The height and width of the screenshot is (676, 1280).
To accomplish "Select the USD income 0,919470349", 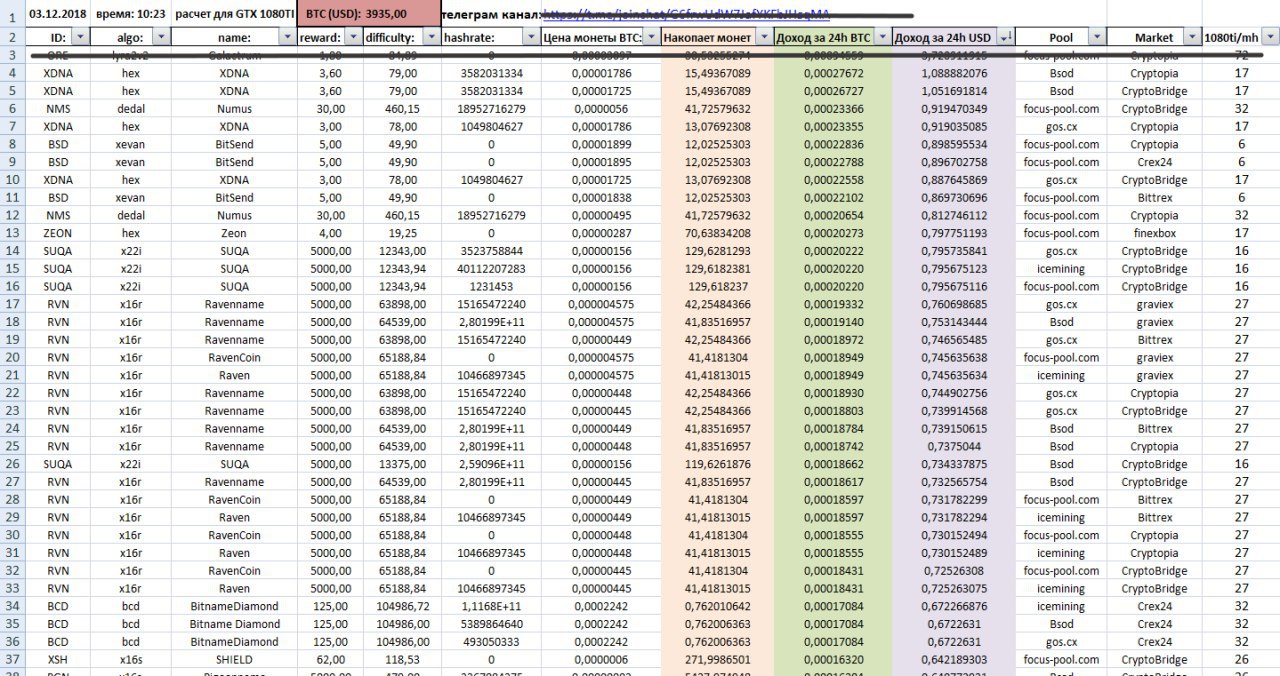I will coord(953,109).
